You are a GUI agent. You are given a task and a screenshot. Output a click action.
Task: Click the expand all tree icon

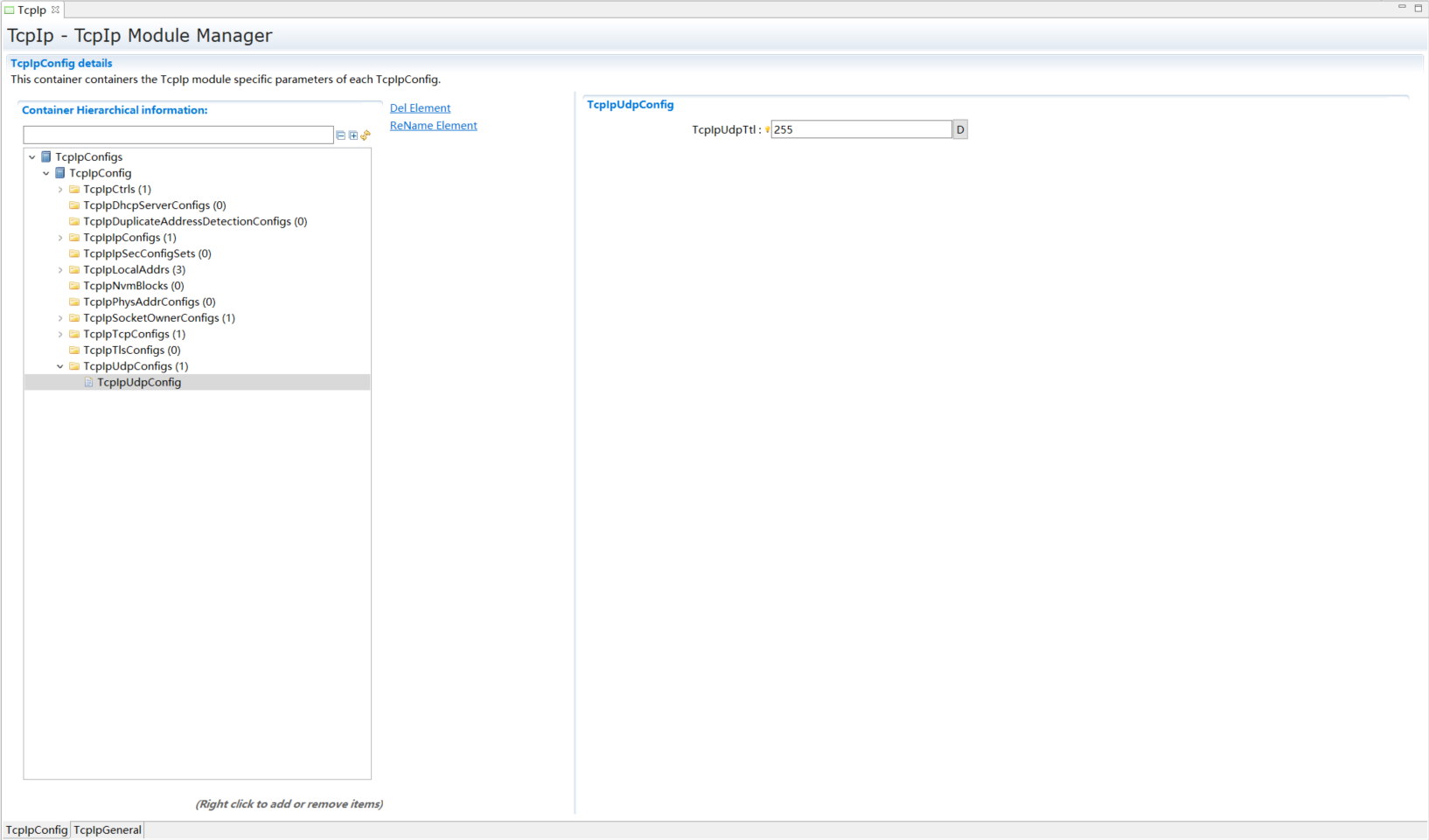pos(353,135)
